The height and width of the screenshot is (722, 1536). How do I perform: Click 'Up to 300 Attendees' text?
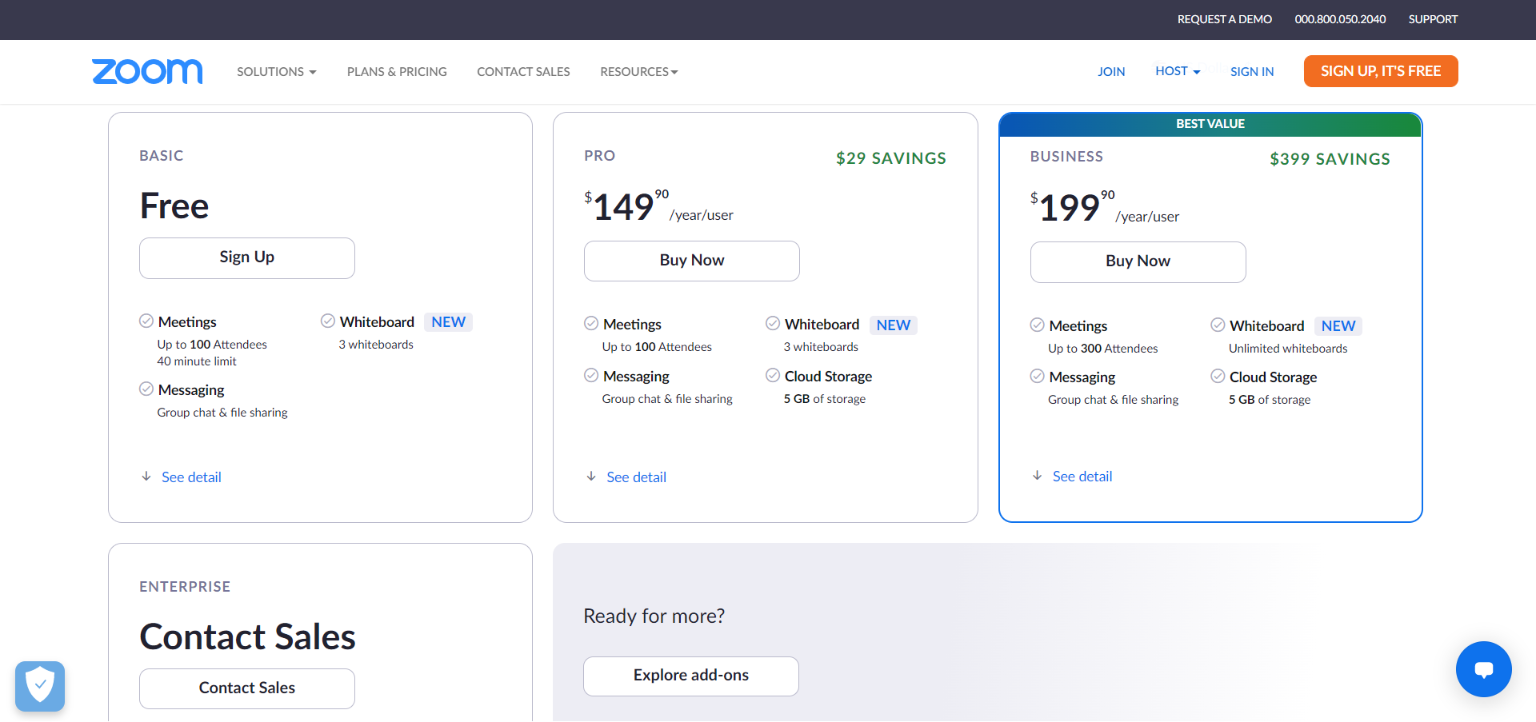(1103, 349)
